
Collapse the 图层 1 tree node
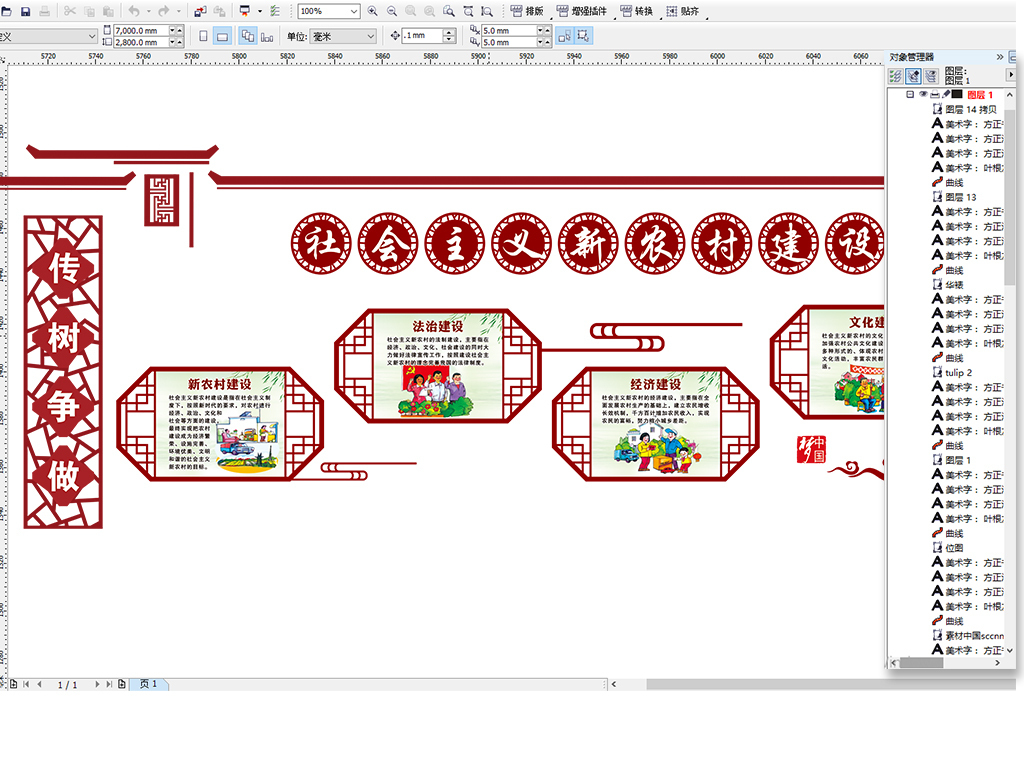(x=909, y=95)
